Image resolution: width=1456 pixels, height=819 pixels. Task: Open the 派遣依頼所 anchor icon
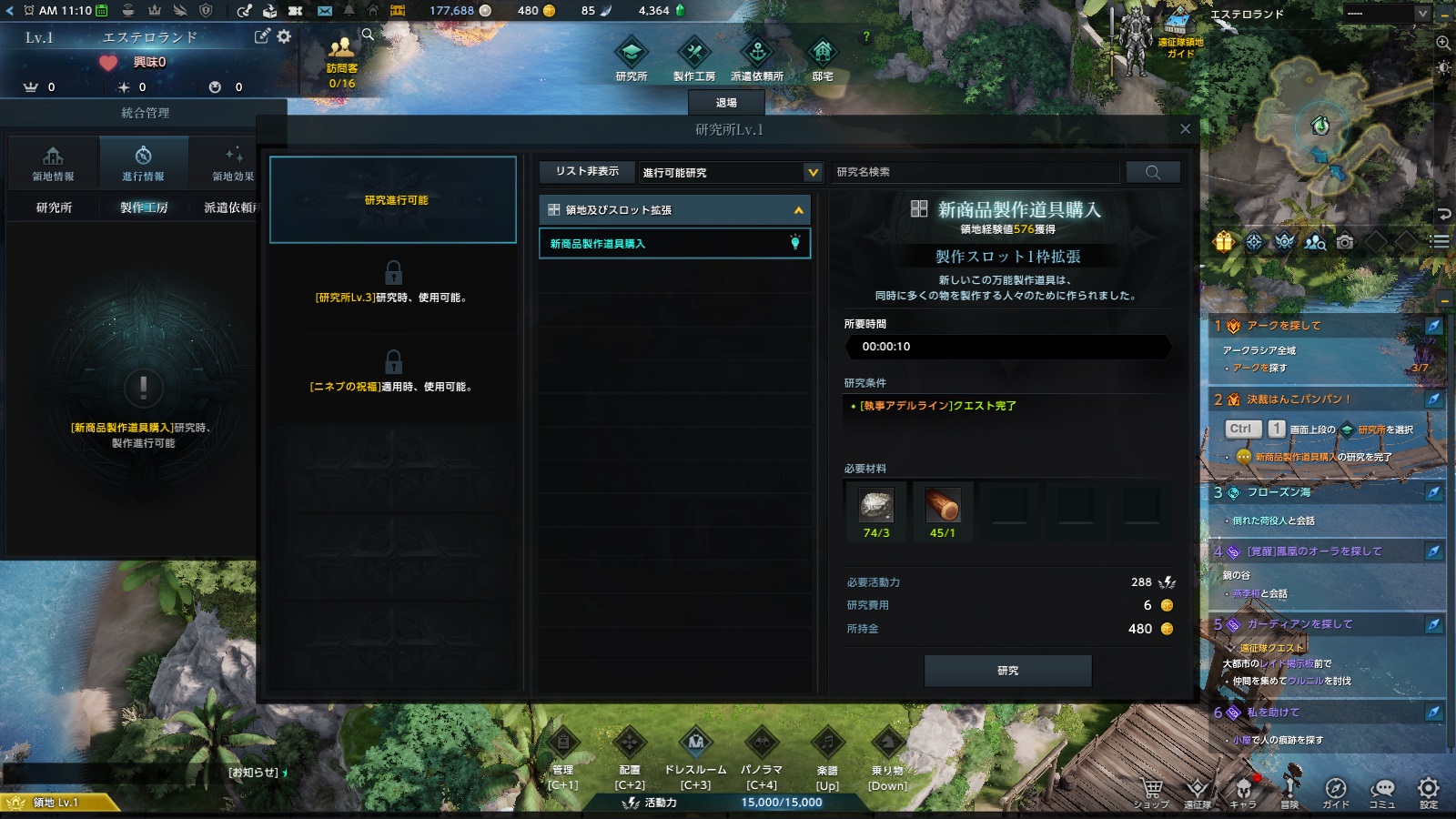click(757, 52)
